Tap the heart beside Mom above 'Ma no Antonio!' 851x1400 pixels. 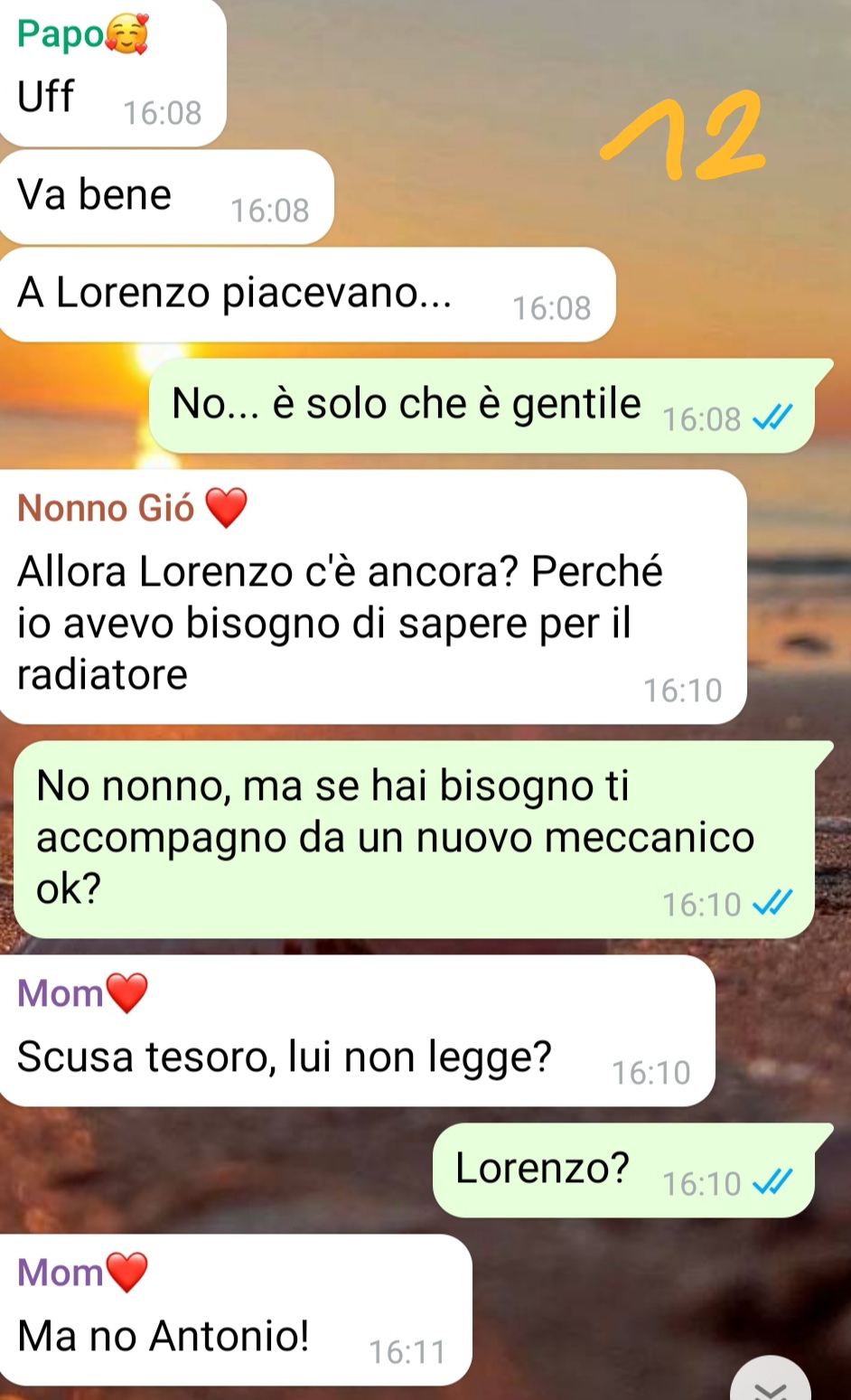[x=126, y=1273]
